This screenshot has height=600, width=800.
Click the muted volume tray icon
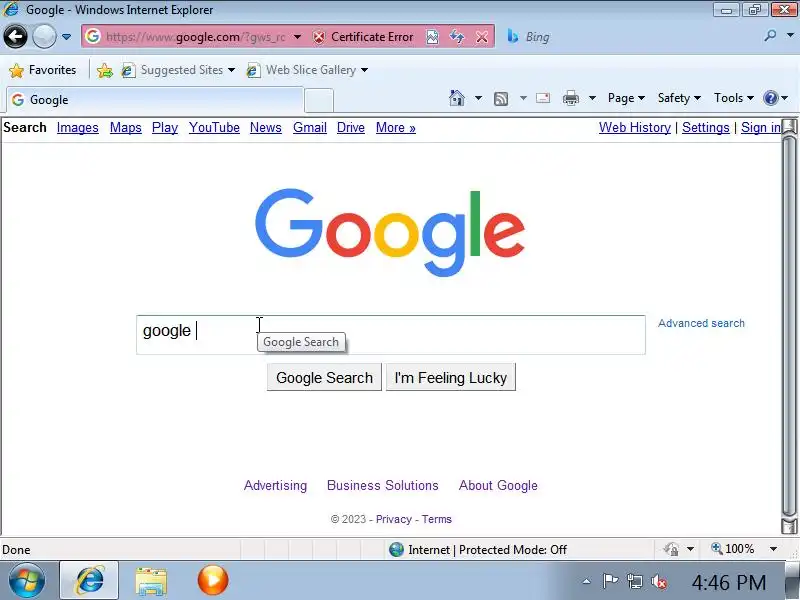(x=659, y=582)
